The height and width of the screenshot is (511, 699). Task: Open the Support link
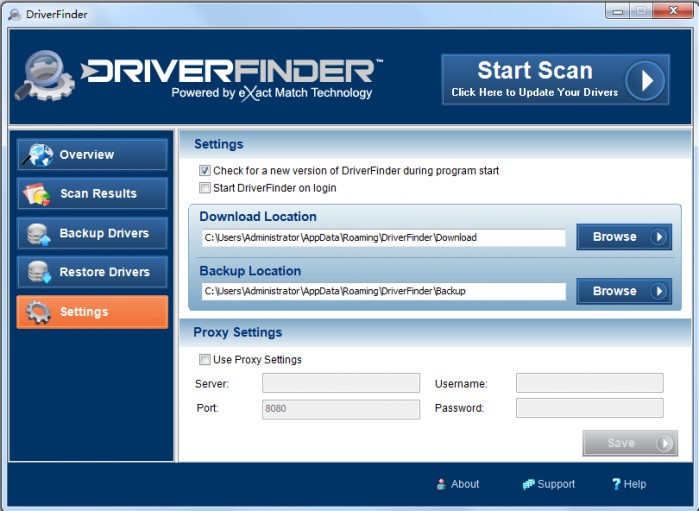(x=549, y=484)
